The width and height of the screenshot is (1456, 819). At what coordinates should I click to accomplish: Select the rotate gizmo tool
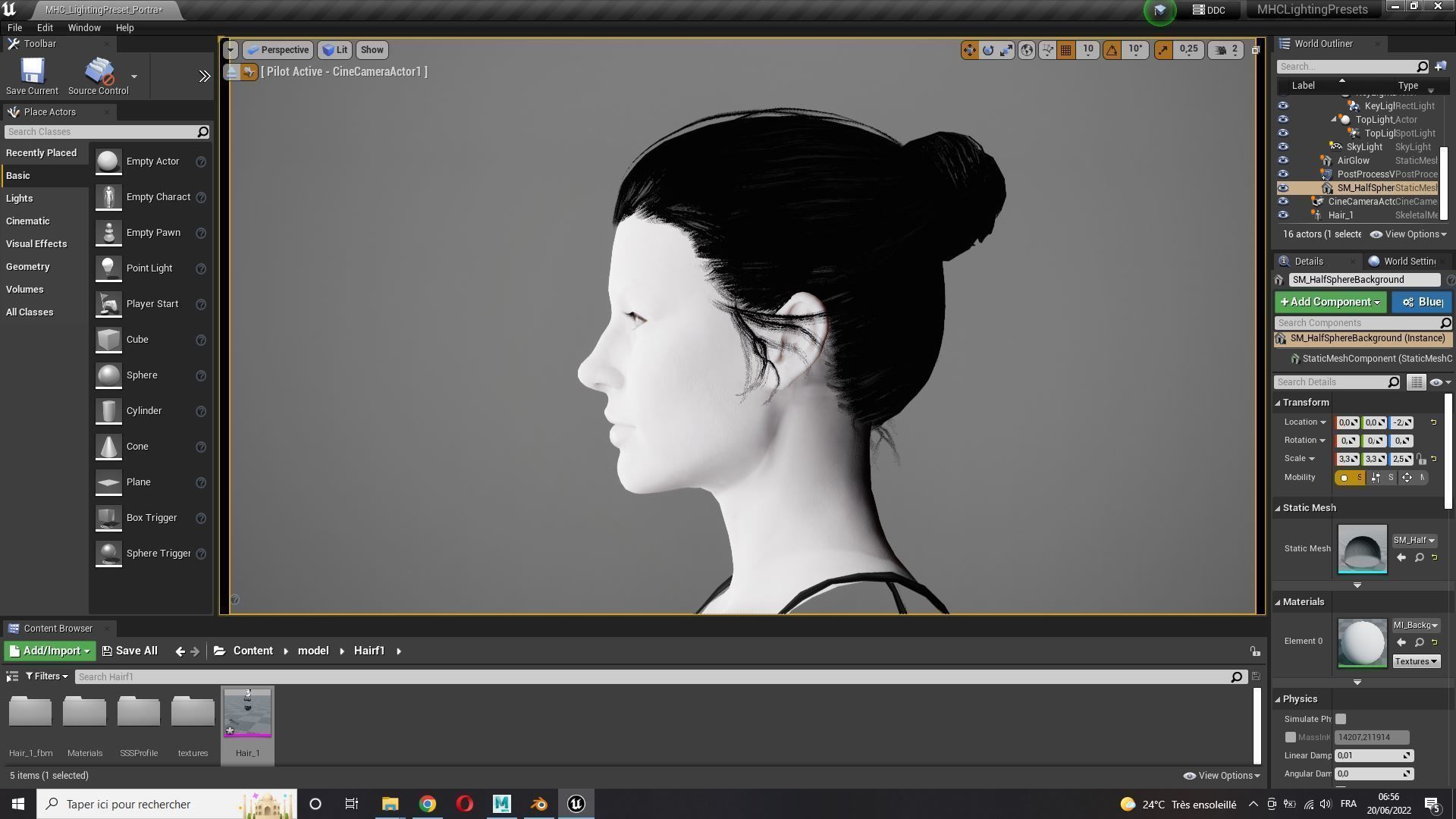click(988, 50)
